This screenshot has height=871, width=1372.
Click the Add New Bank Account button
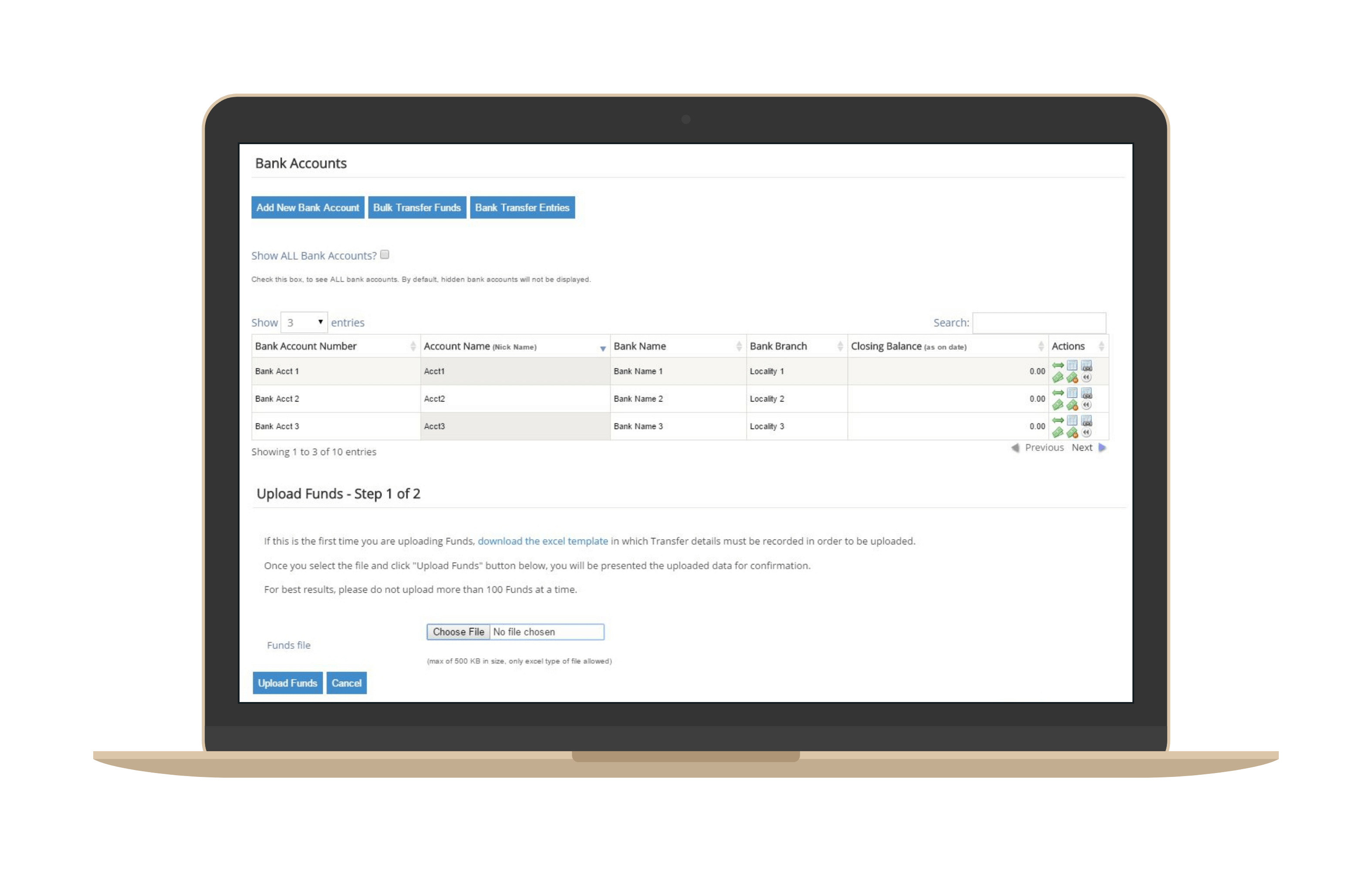click(307, 207)
